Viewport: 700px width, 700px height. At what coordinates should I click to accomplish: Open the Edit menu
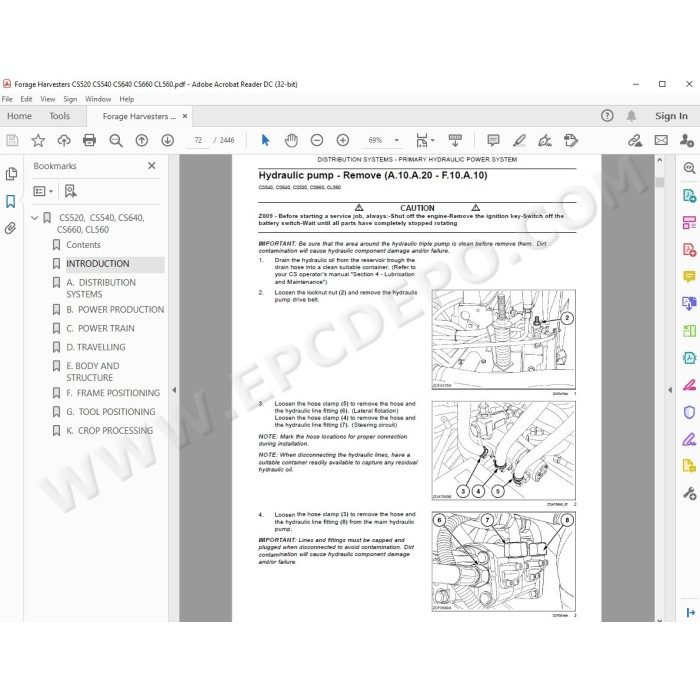pyautogui.click(x=26, y=99)
